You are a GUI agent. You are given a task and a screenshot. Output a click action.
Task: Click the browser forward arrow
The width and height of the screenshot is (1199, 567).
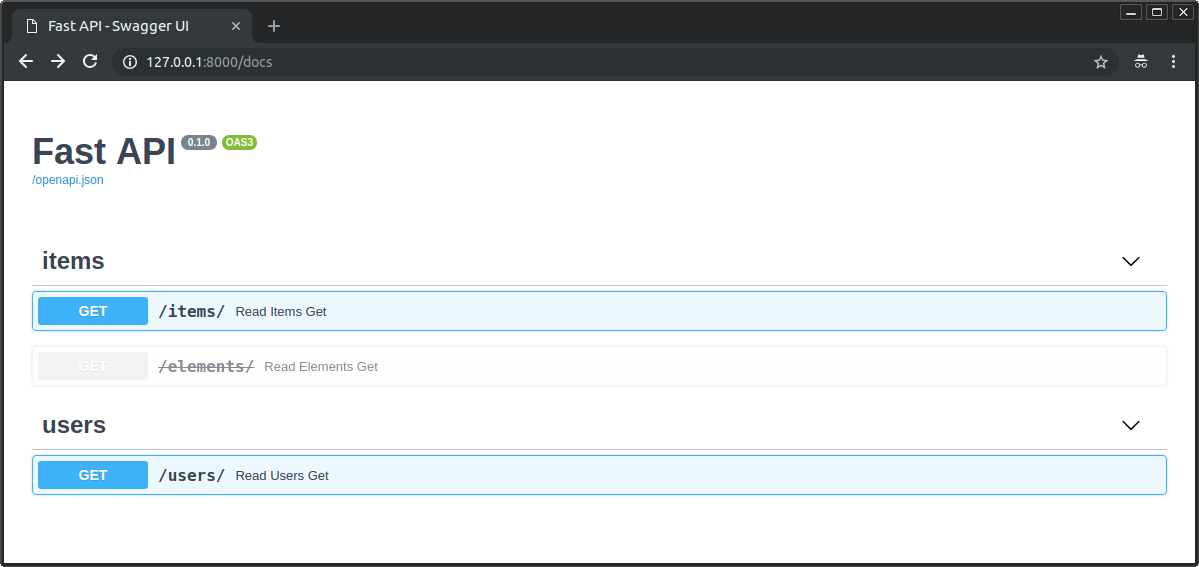coord(58,62)
